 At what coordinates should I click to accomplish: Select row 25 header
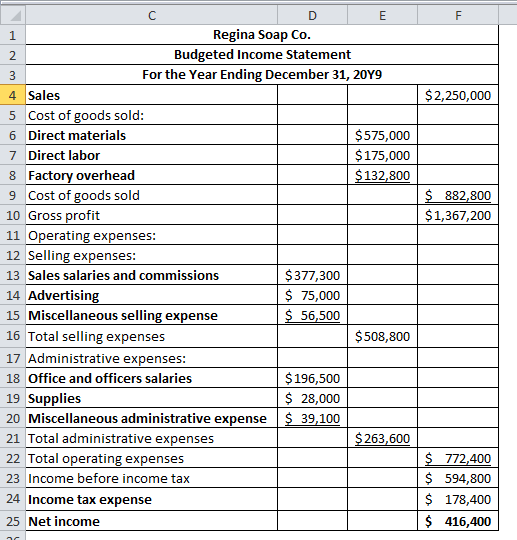coord(13,521)
